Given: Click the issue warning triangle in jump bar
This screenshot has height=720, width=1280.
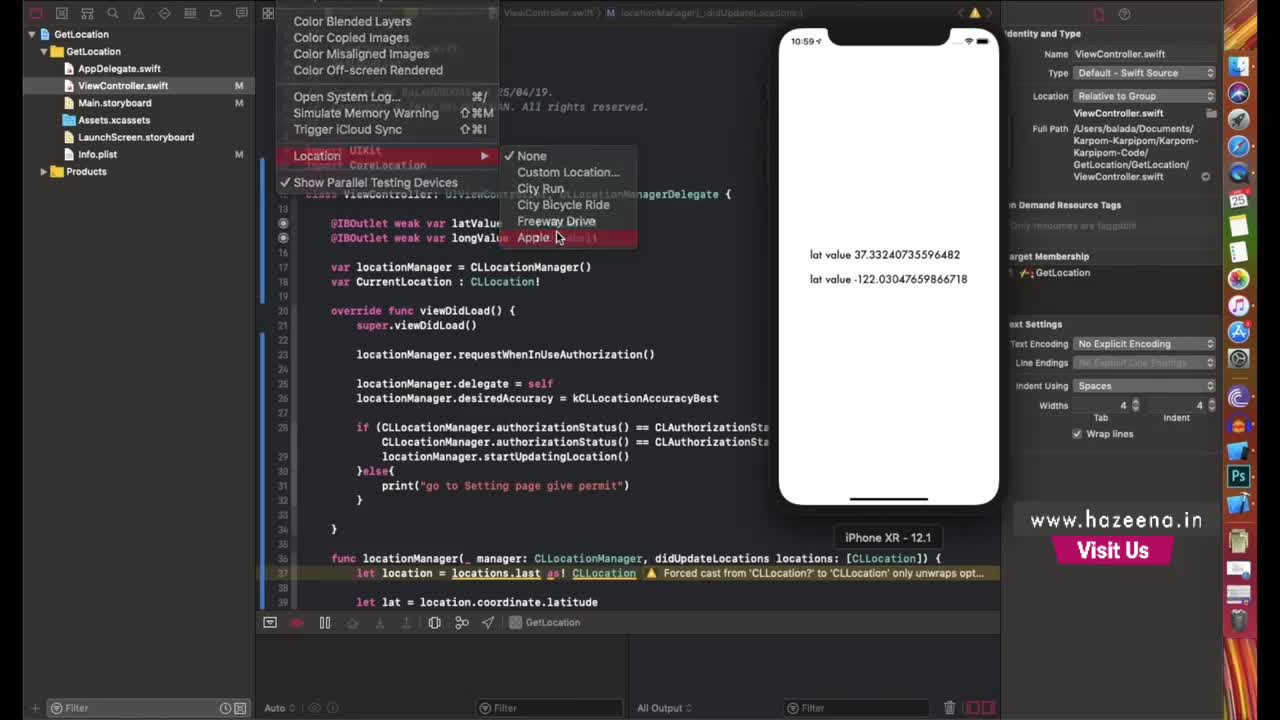Looking at the screenshot, I should tap(975, 13).
